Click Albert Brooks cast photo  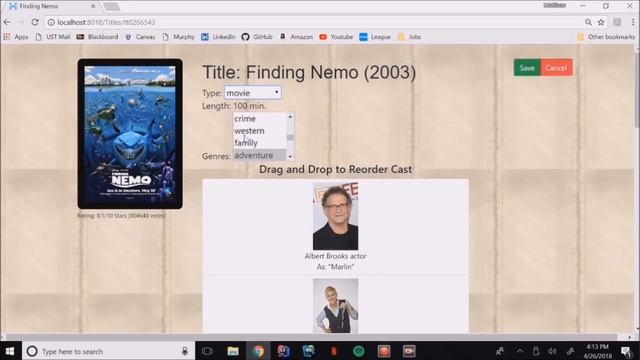point(336,216)
